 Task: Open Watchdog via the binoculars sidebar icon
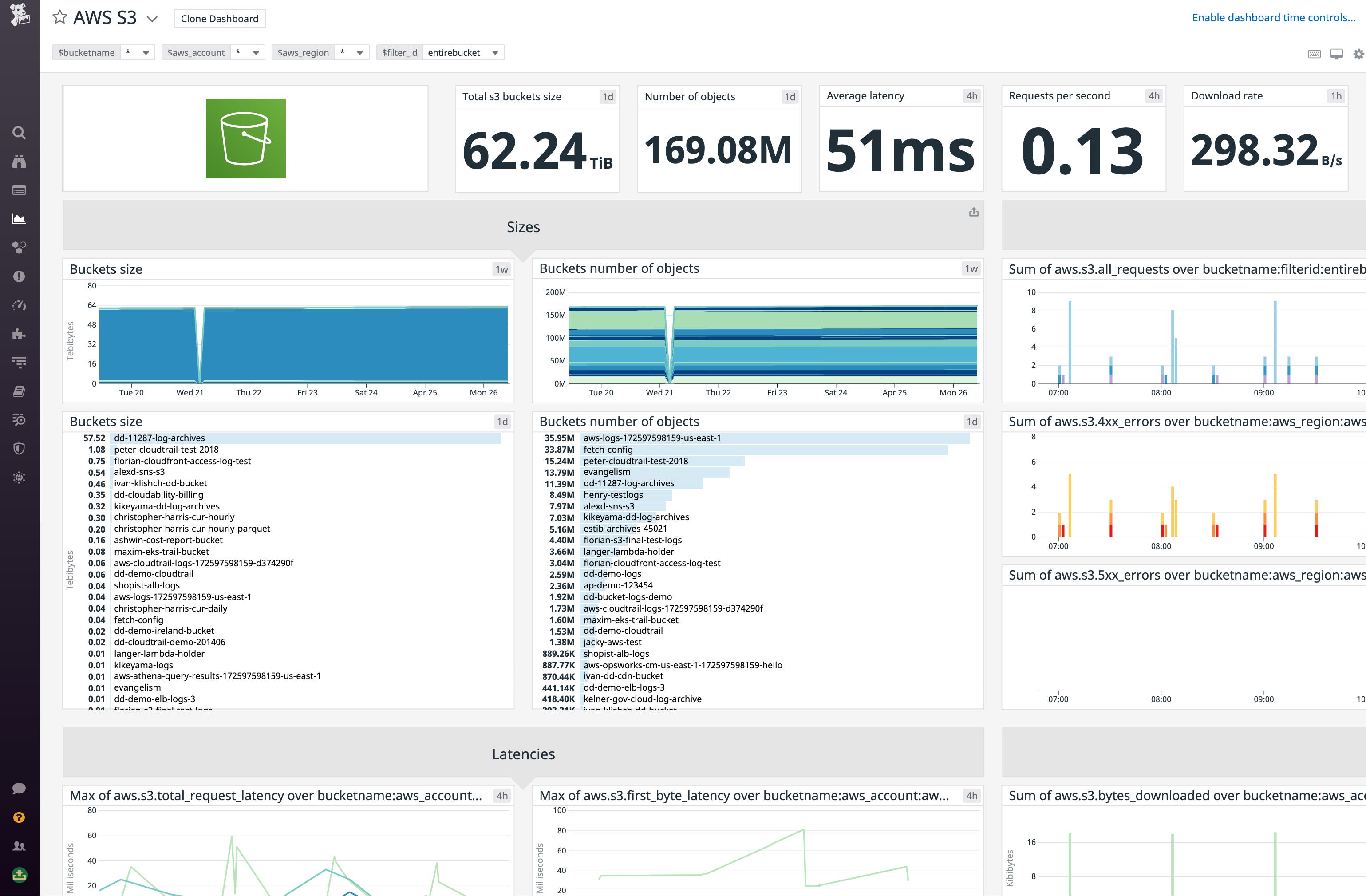coord(20,161)
